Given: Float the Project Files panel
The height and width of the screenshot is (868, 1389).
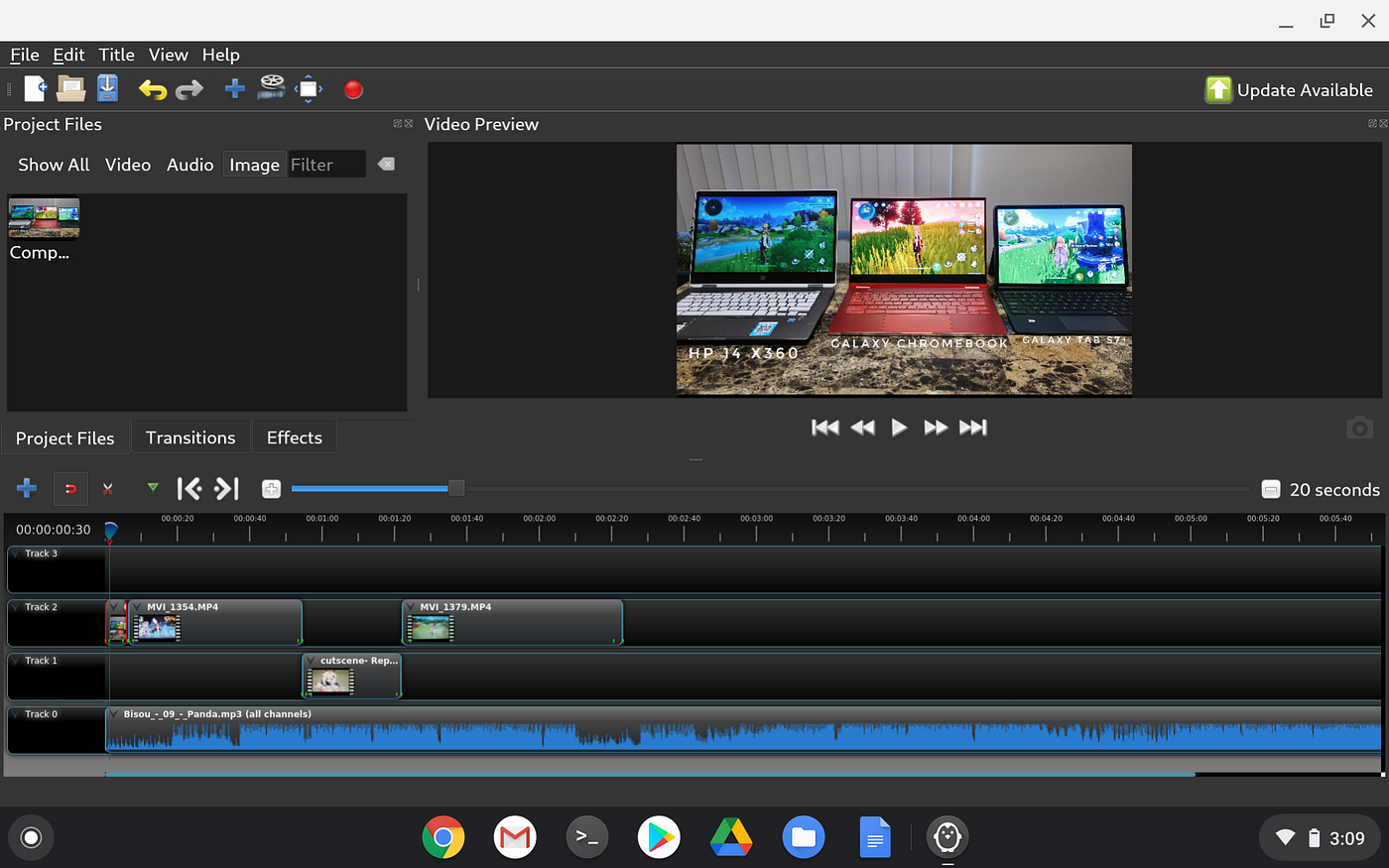Looking at the screenshot, I should (x=397, y=124).
